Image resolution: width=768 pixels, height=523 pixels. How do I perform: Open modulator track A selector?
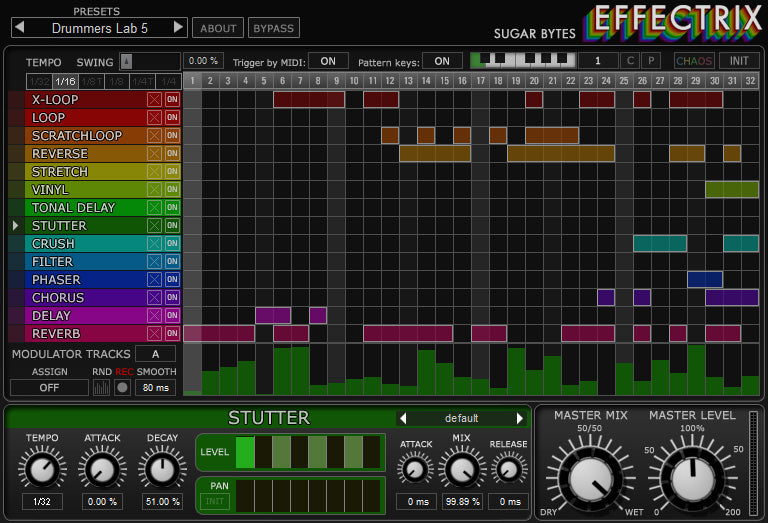coord(155,354)
